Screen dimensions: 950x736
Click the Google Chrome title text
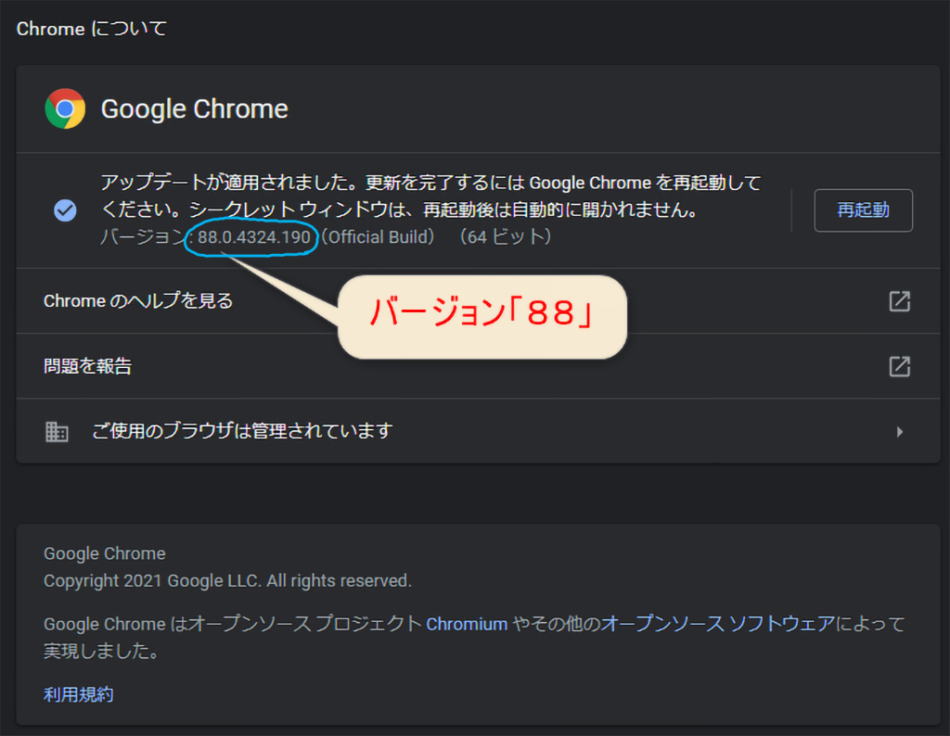pos(194,109)
